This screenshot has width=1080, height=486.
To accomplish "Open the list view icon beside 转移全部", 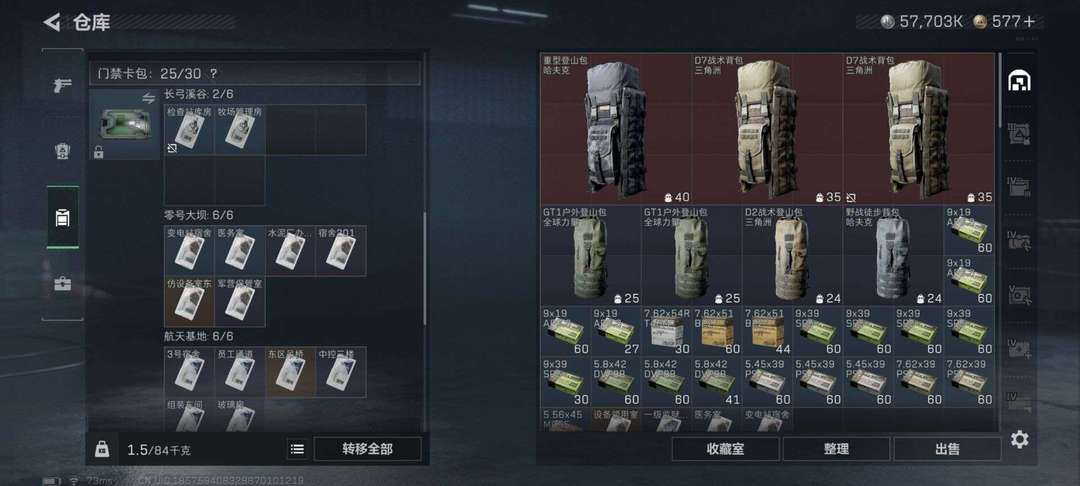I will coord(297,449).
